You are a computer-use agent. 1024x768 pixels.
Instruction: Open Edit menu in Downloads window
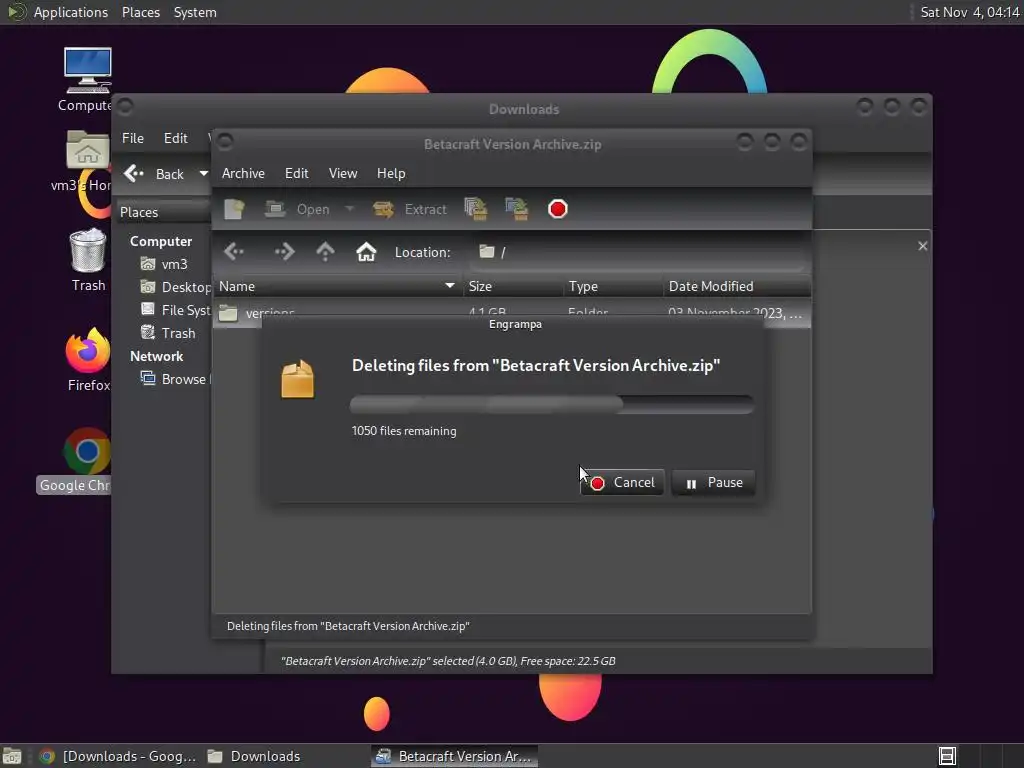coord(175,138)
